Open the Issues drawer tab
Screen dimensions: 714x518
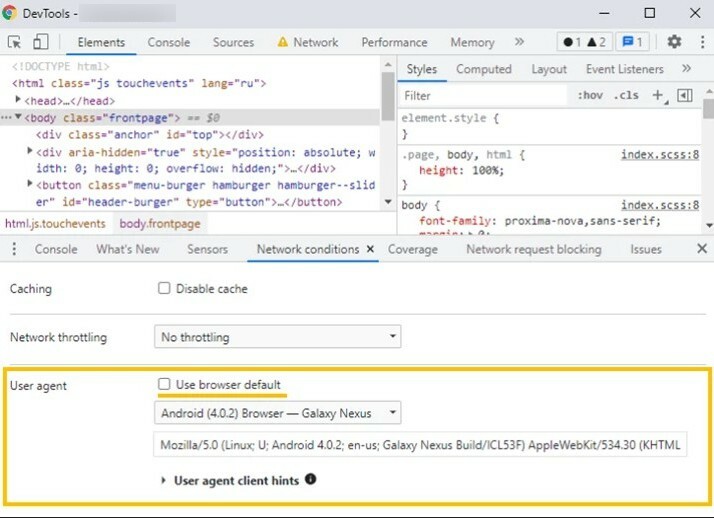646,249
